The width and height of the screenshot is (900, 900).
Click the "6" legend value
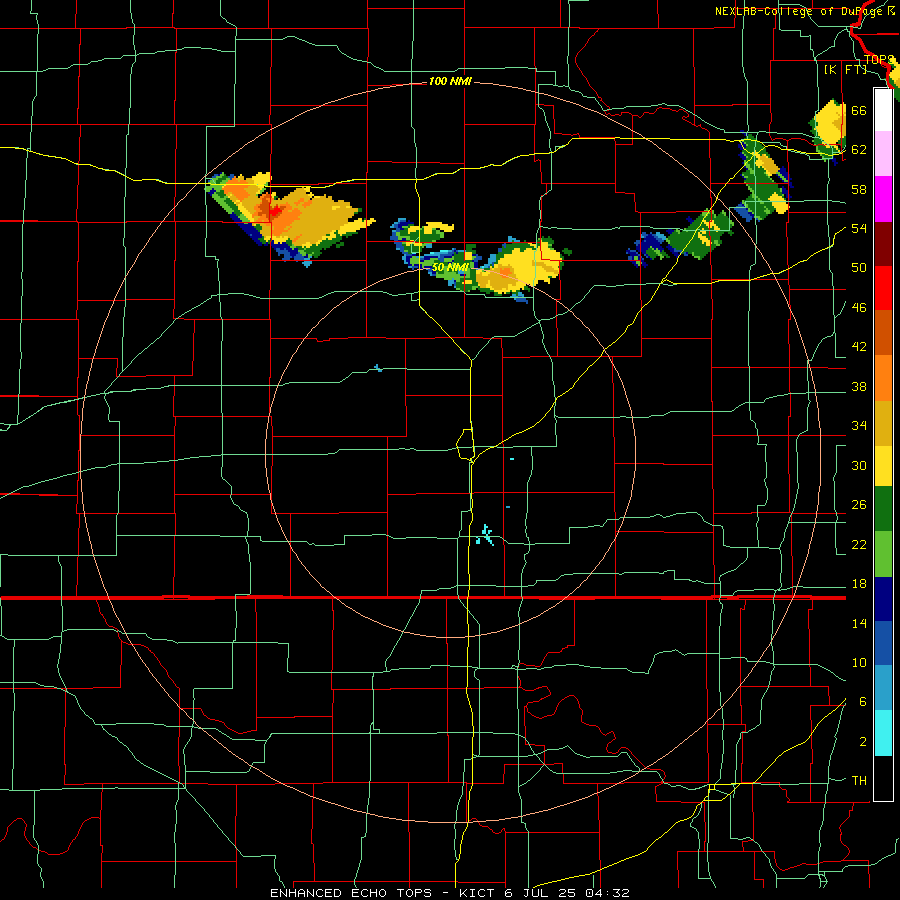[x=863, y=702]
